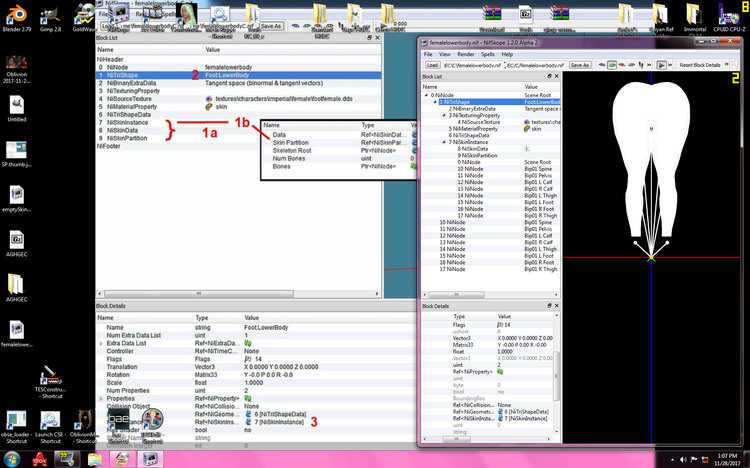Screen dimensions: 750x468
Task: Expand the front toolbar overflow chevron after Reset Block Details
Action: 727,65
